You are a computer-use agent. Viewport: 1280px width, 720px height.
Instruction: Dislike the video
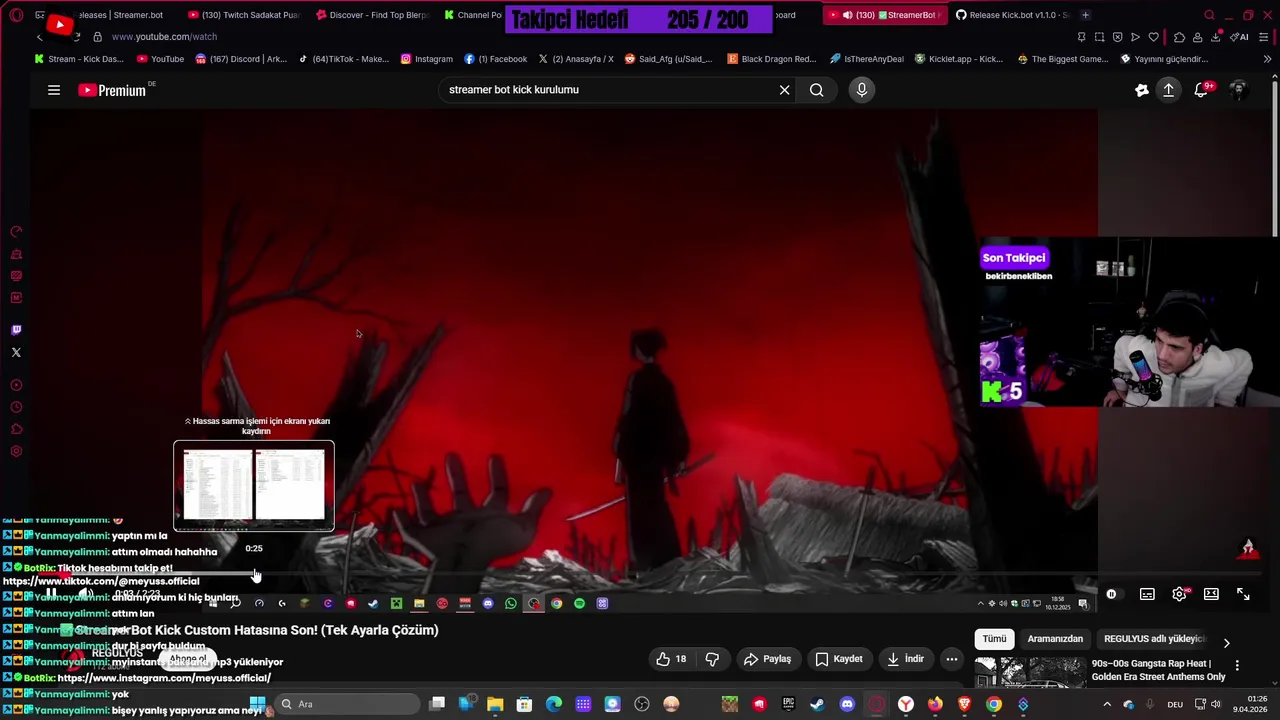(712, 659)
